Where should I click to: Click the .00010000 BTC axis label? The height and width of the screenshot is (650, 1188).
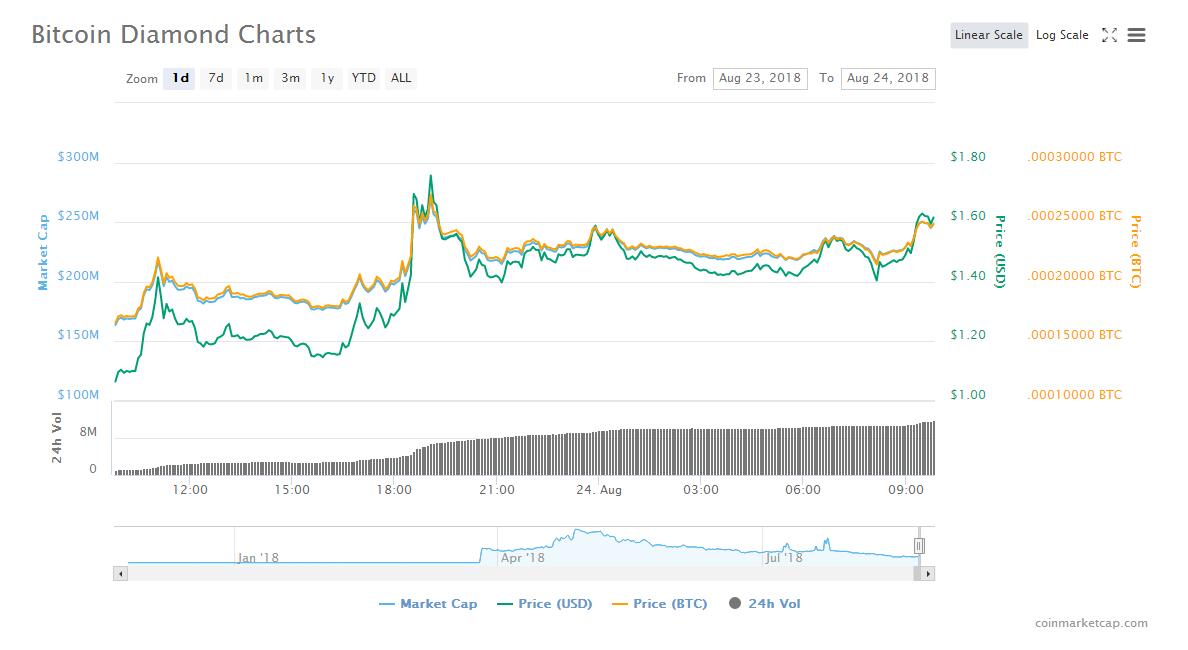1074,395
